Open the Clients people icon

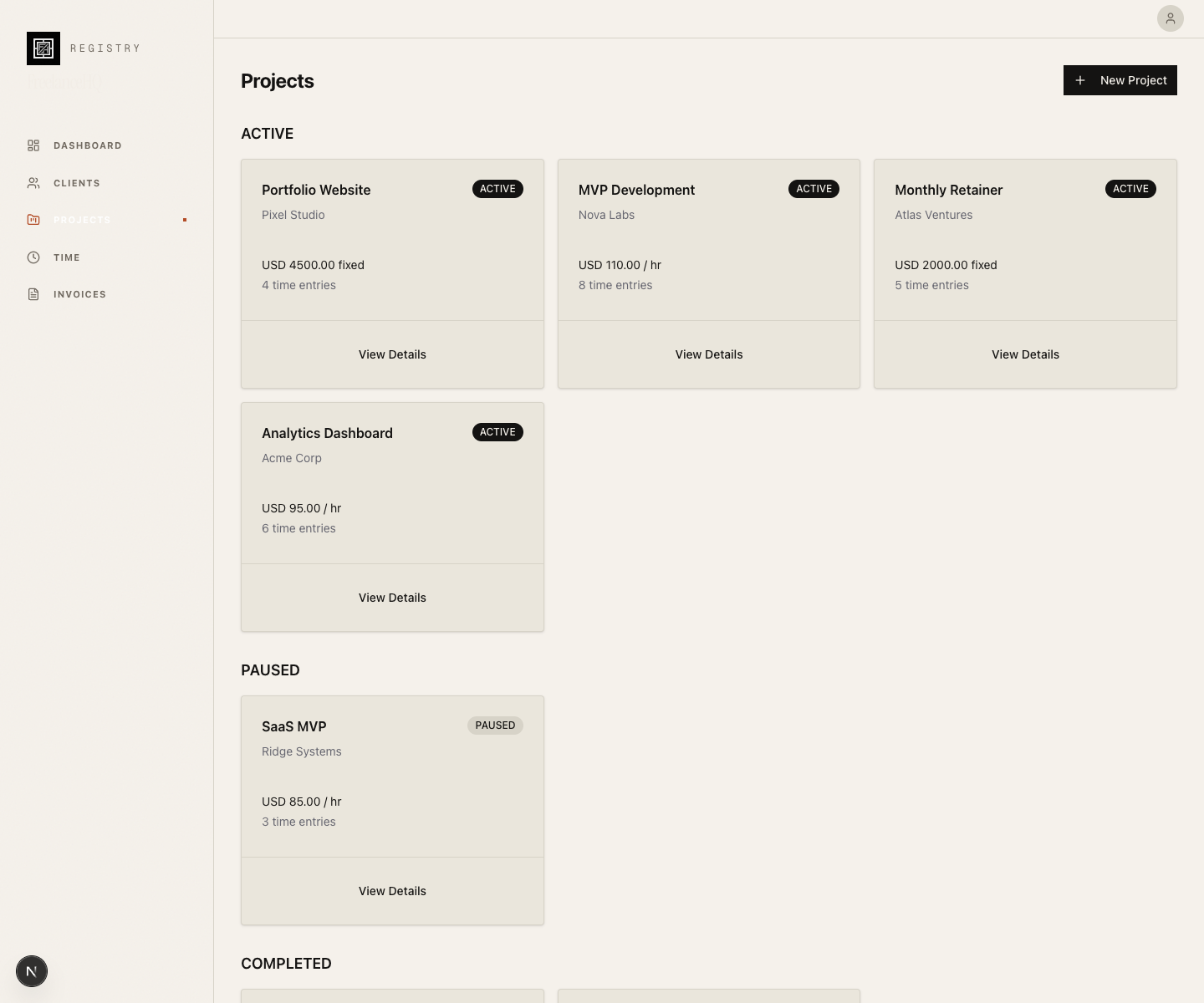(33, 182)
